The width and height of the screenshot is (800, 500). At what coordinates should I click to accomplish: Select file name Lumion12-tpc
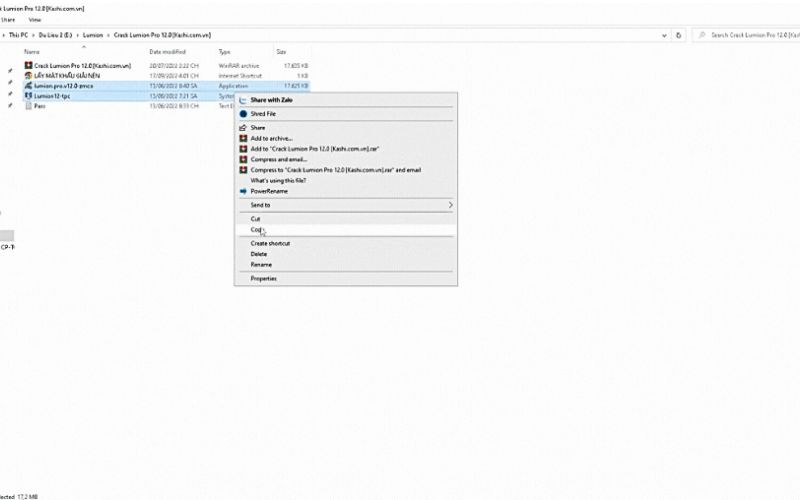coord(52,96)
